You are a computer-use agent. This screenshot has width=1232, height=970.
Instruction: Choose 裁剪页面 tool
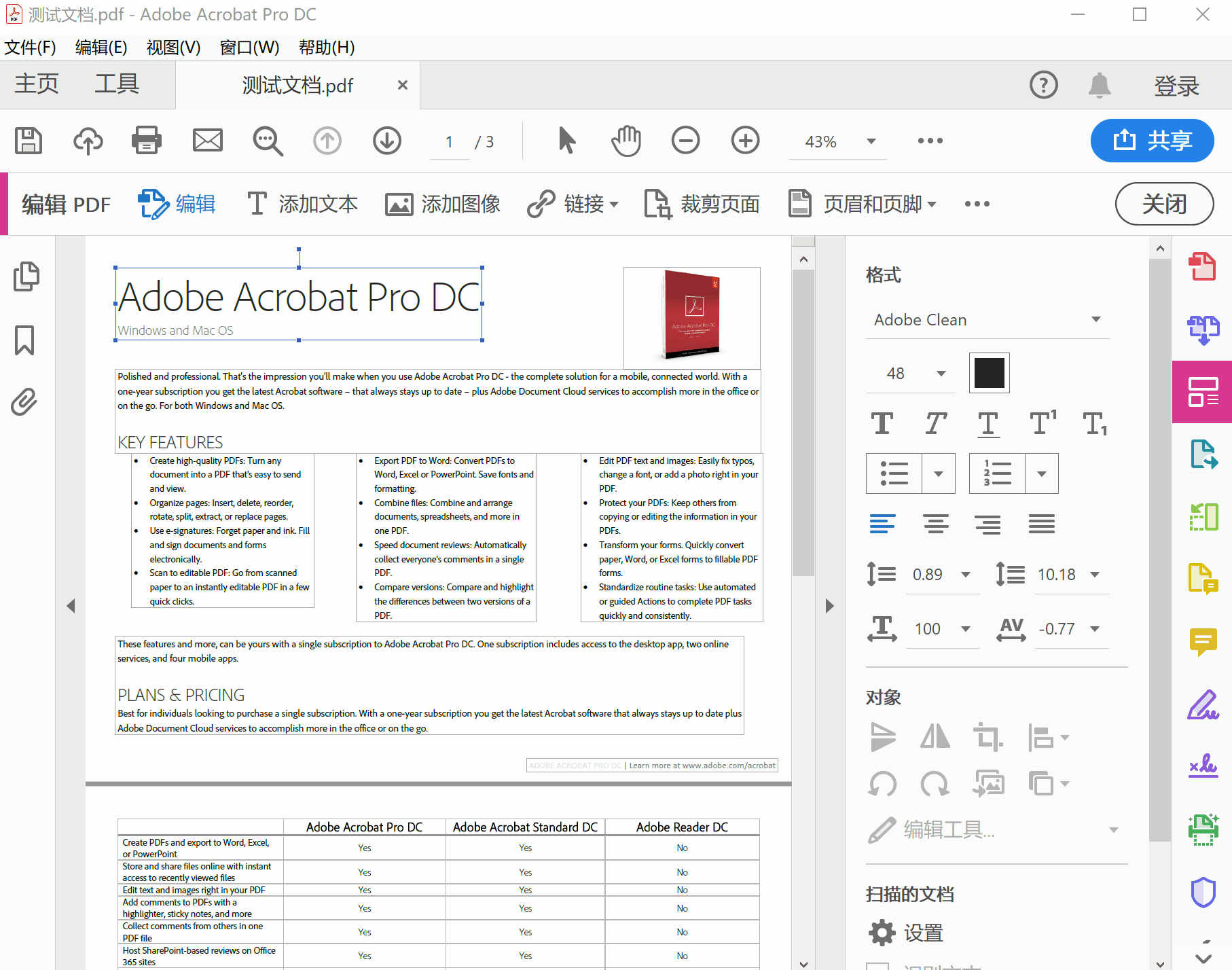coord(702,204)
